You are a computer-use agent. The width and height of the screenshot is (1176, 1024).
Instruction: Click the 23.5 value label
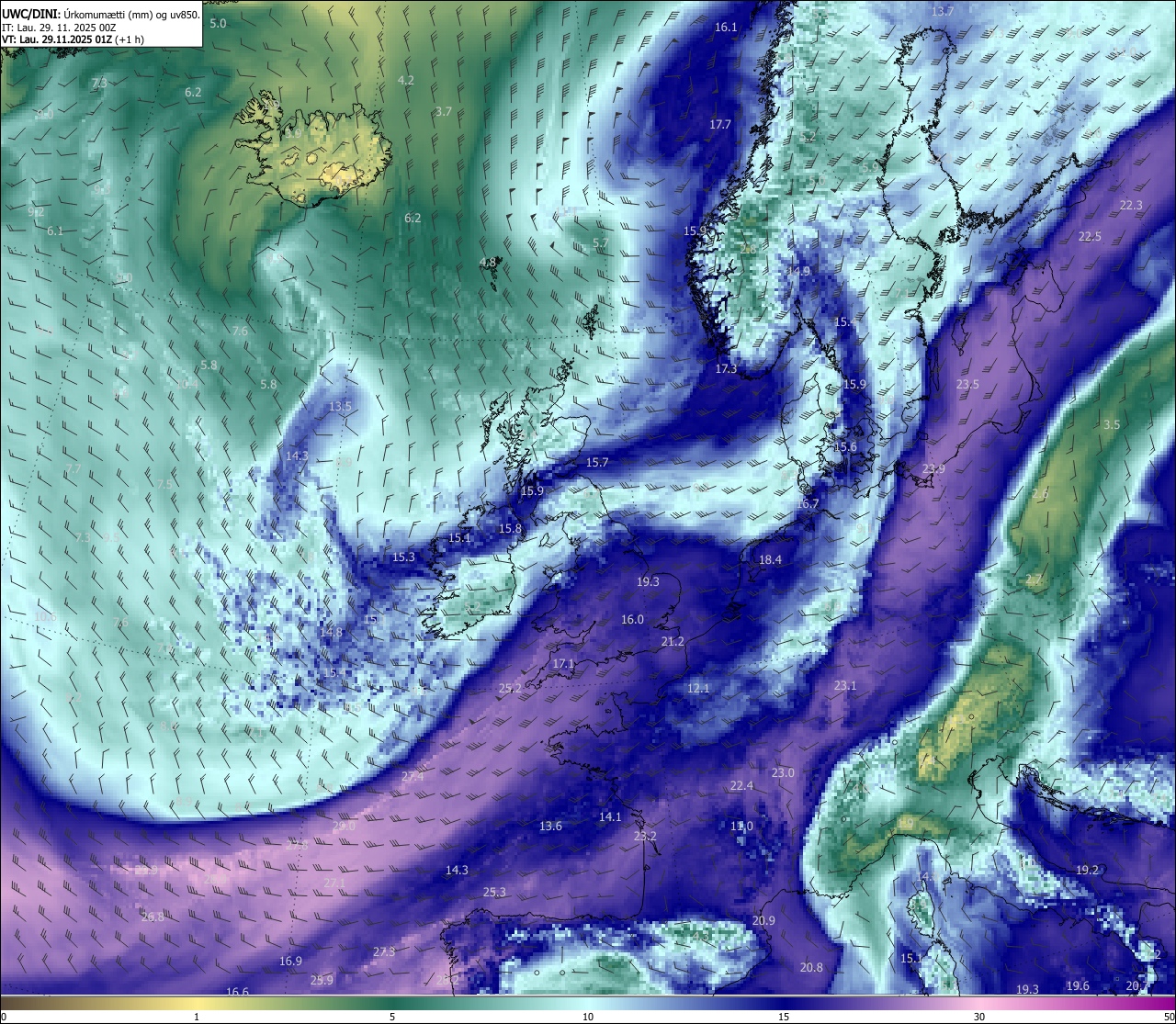pyautogui.click(x=967, y=384)
